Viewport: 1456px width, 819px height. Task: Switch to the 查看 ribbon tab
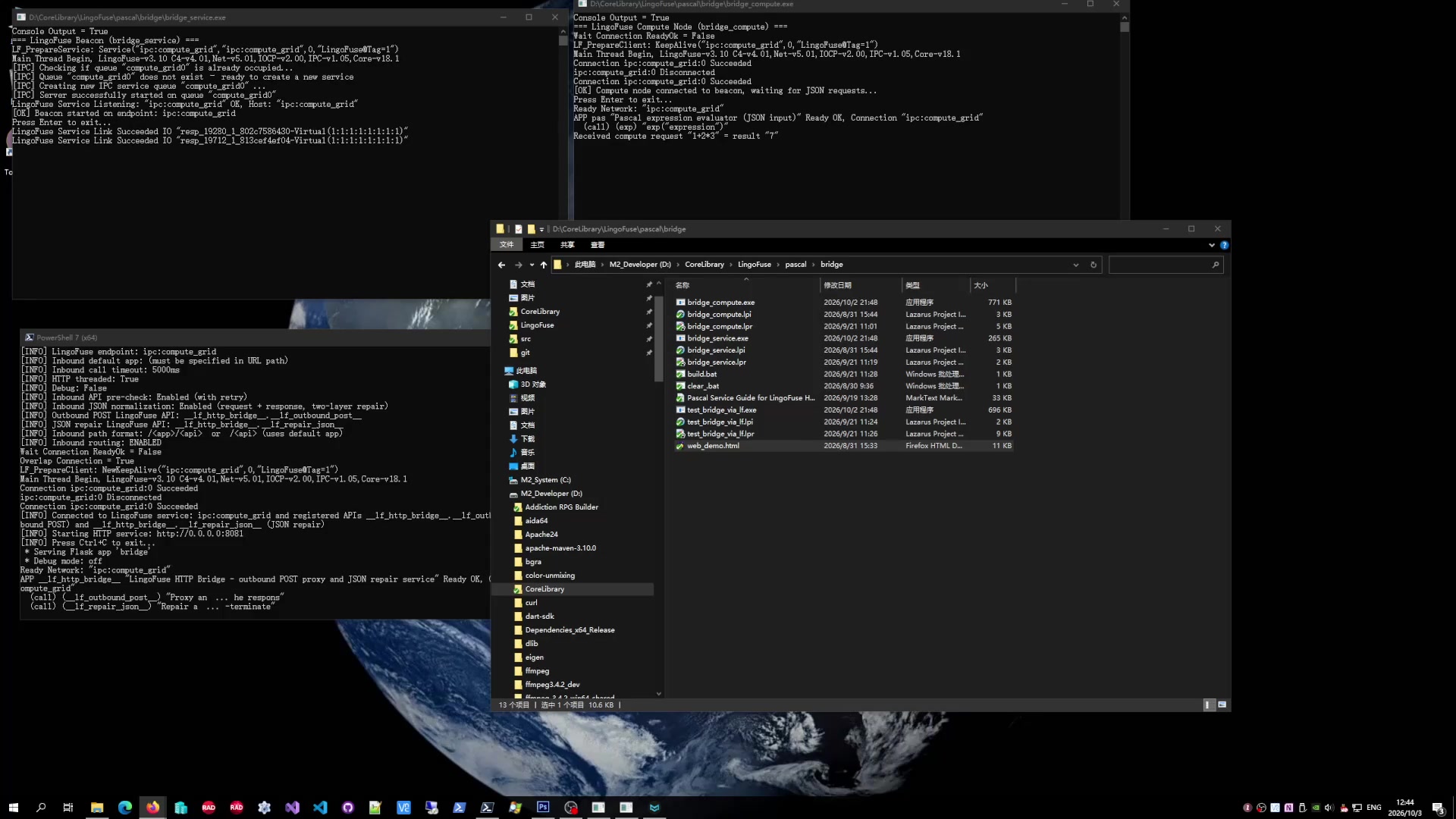tap(598, 245)
